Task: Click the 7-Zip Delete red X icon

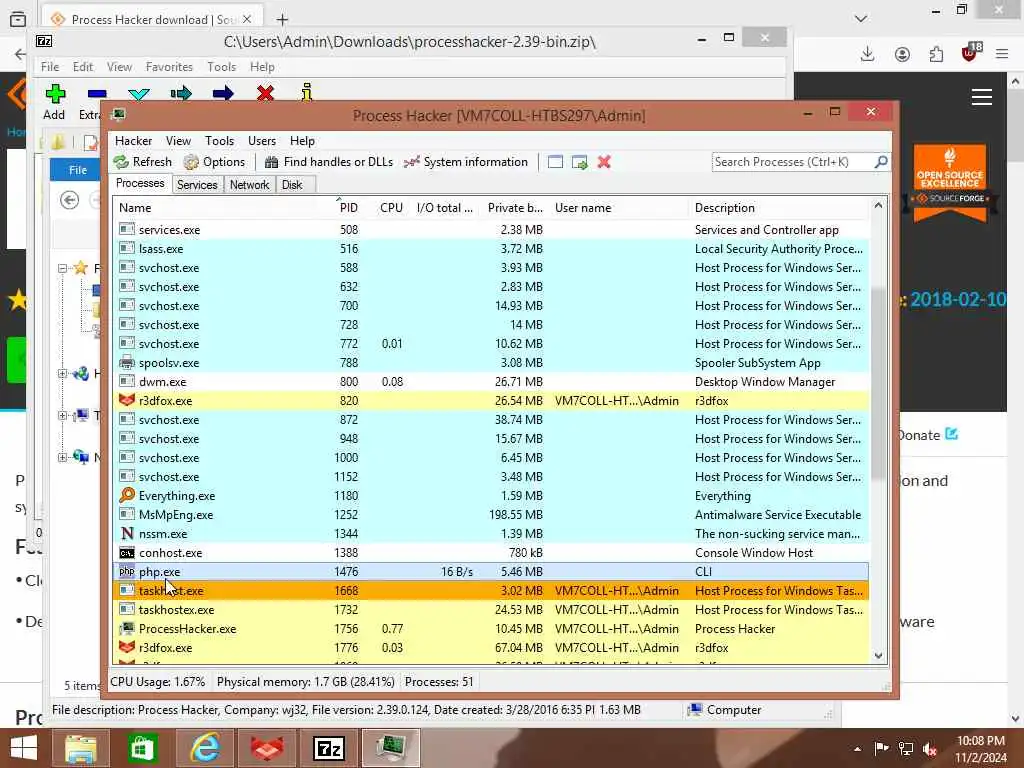Action: tap(265, 94)
